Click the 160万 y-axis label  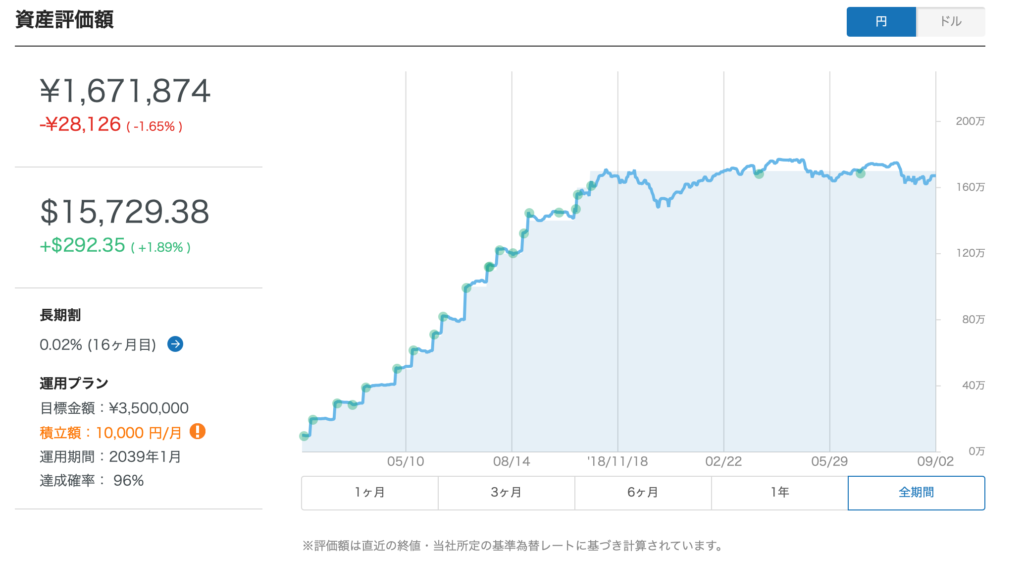pos(970,187)
